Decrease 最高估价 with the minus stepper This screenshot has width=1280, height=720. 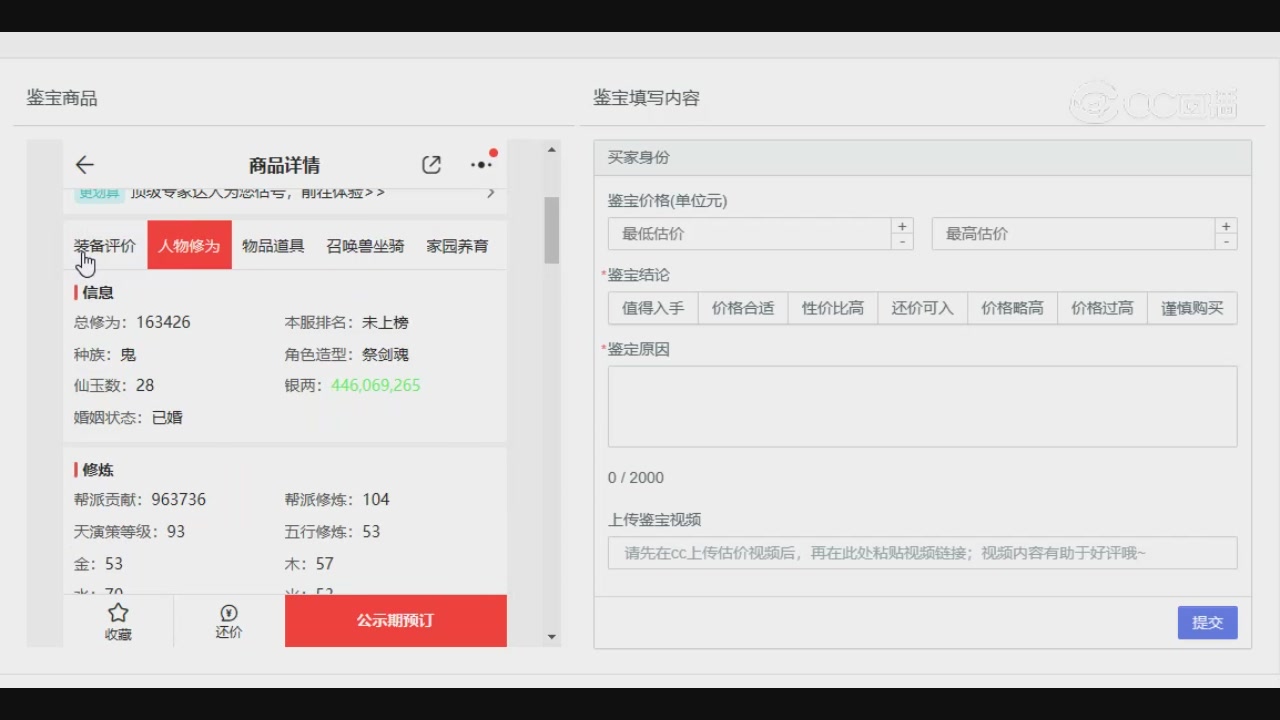1226,242
